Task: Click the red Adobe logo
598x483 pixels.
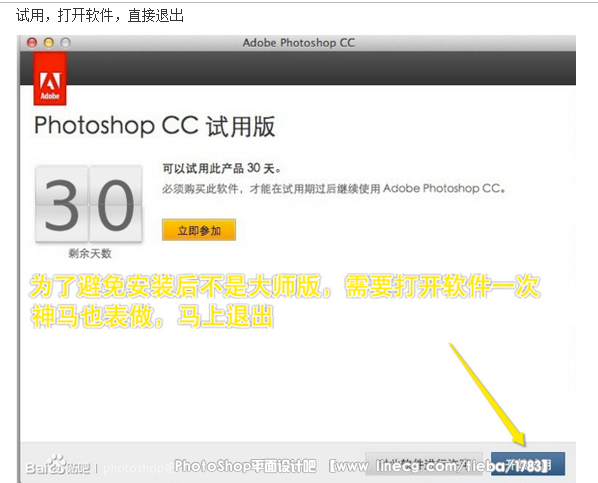Action: tap(50, 79)
